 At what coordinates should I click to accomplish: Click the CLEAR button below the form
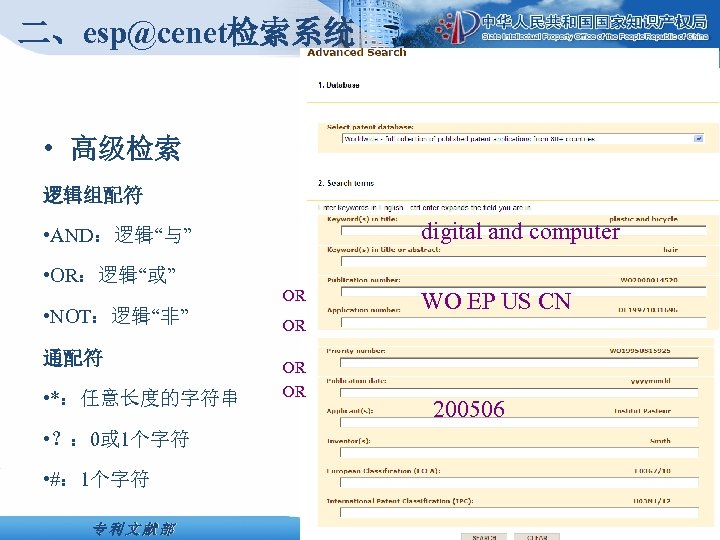click(537, 537)
